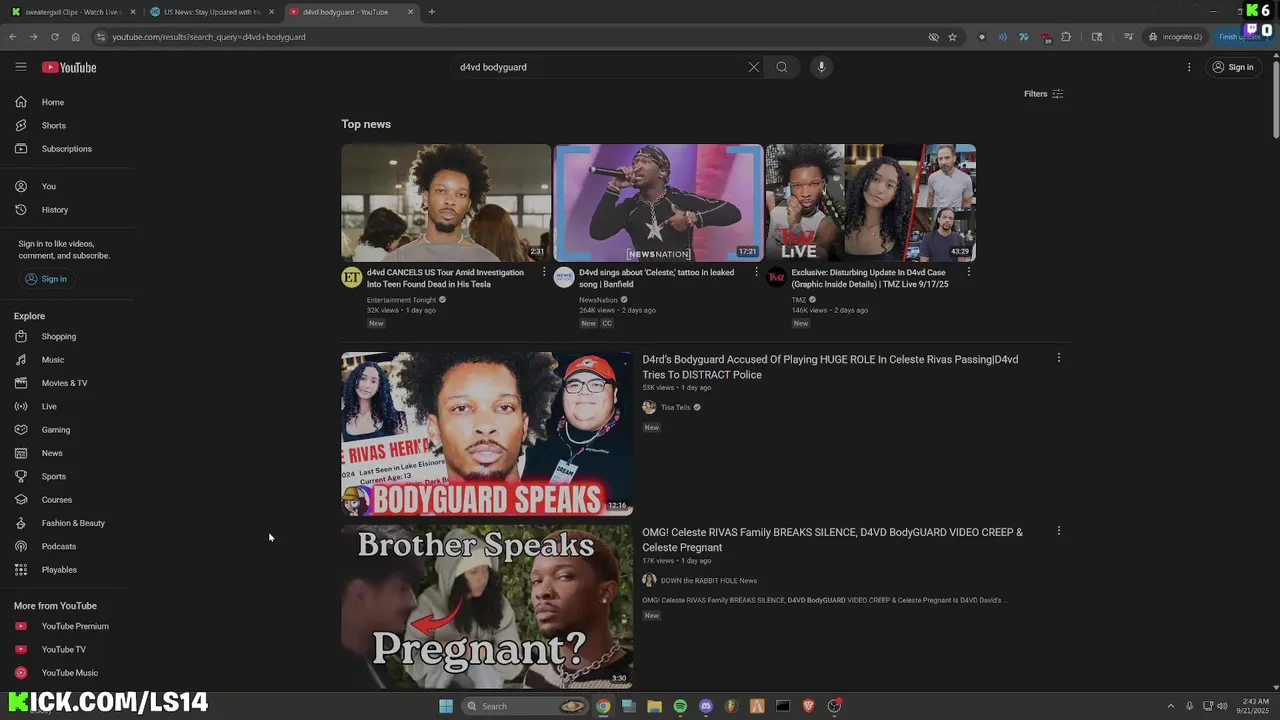Open a new browser tab

coord(432,12)
